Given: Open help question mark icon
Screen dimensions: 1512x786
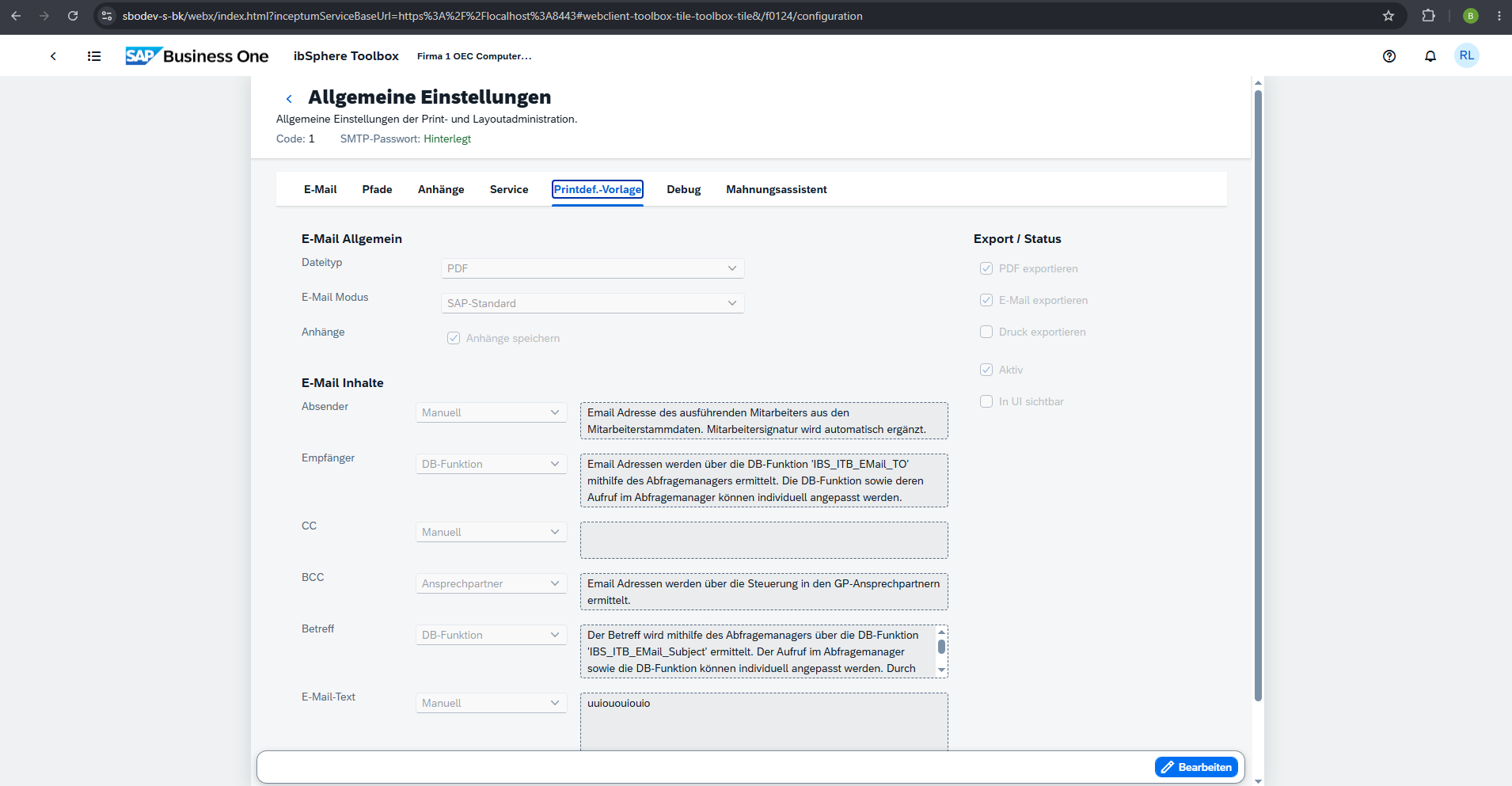Looking at the screenshot, I should 1389,56.
